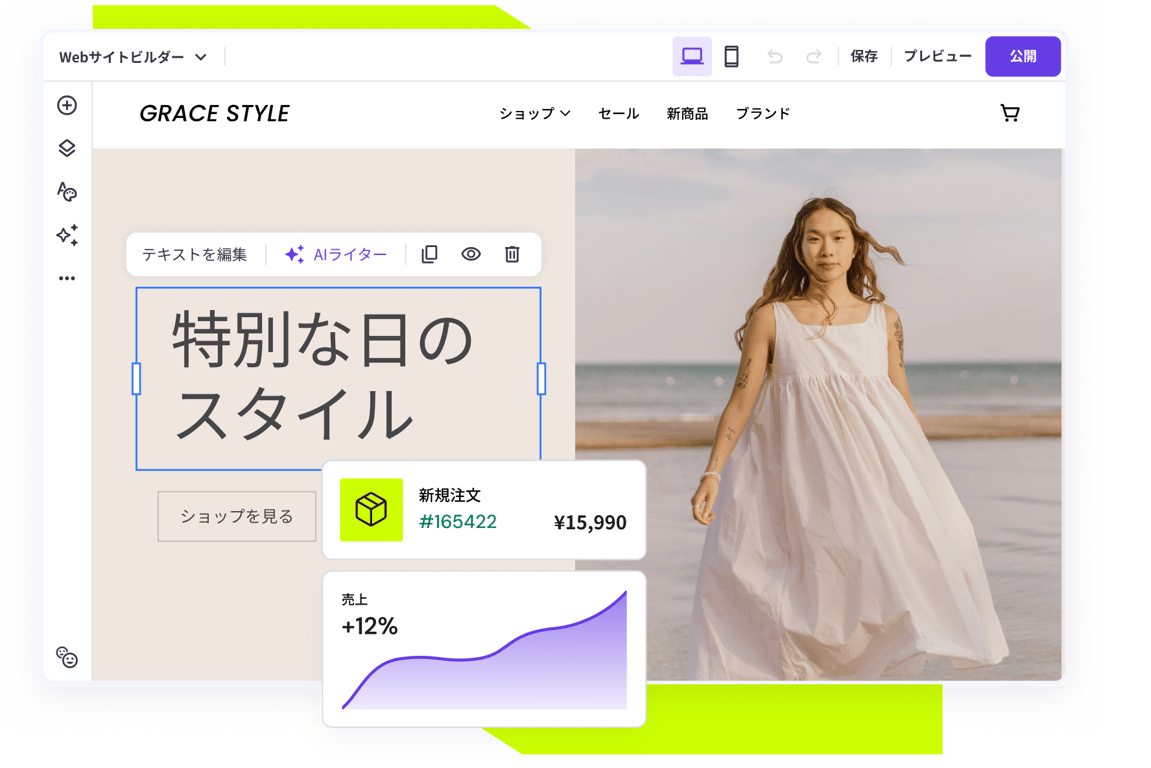Open AI tools sparkle icon in sidebar

(67, 235)
